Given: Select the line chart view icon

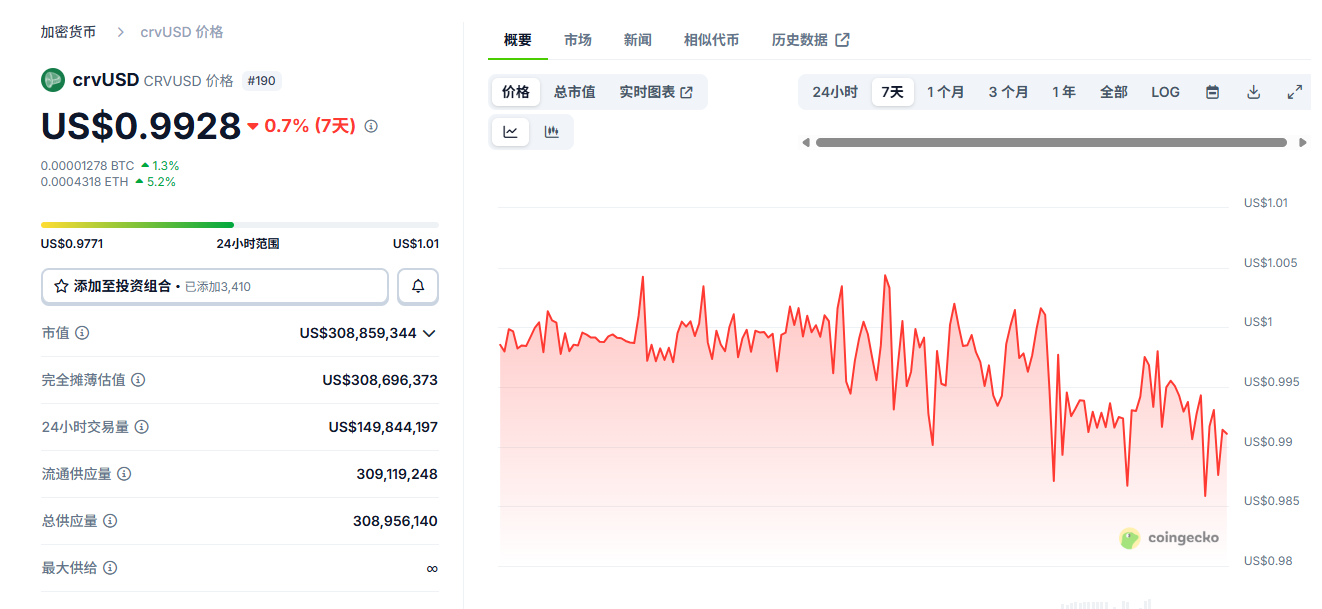Looking at the screenshot, I should click(x=510, y=132).
